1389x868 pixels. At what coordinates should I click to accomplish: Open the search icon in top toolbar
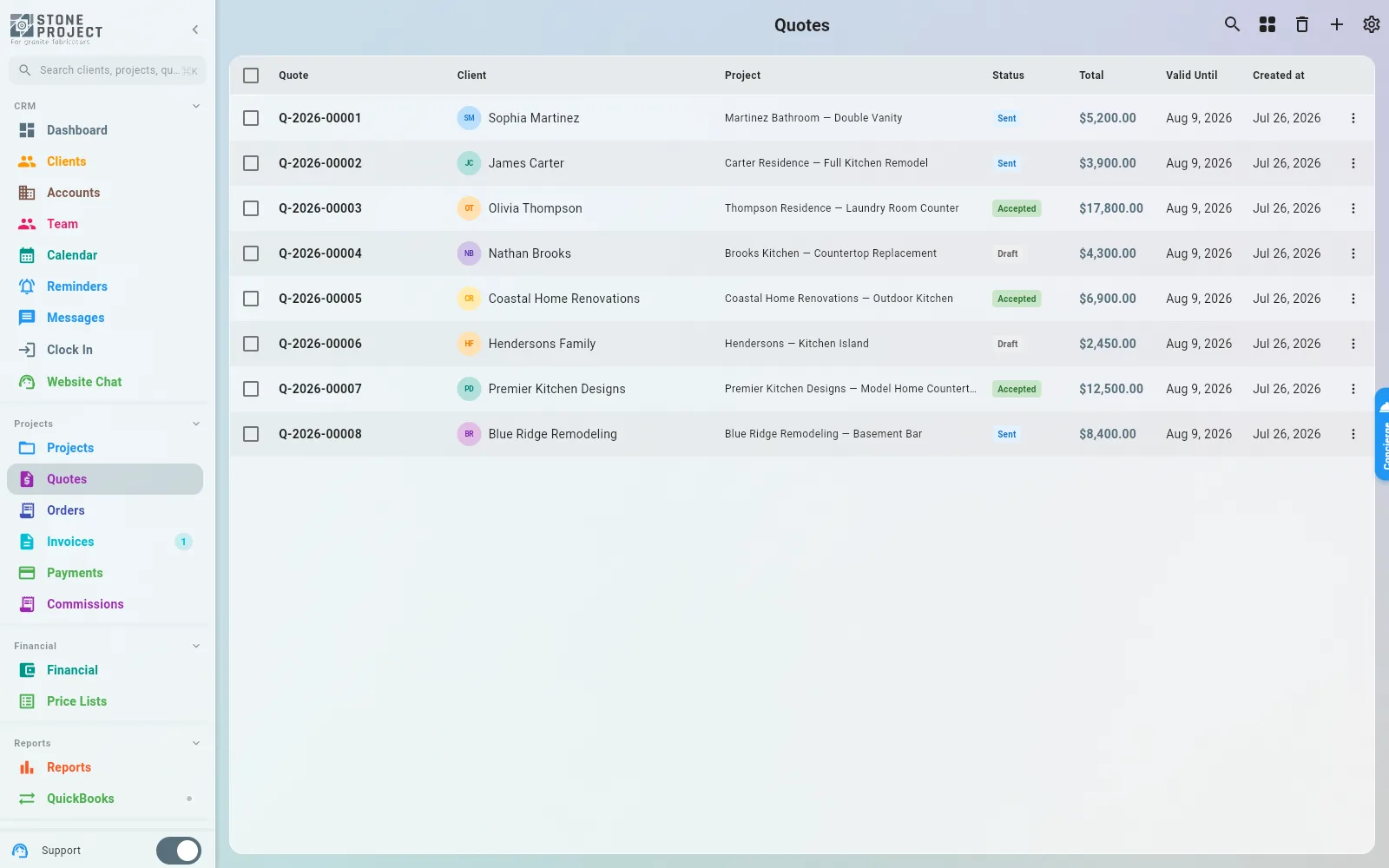point(1232,24)
